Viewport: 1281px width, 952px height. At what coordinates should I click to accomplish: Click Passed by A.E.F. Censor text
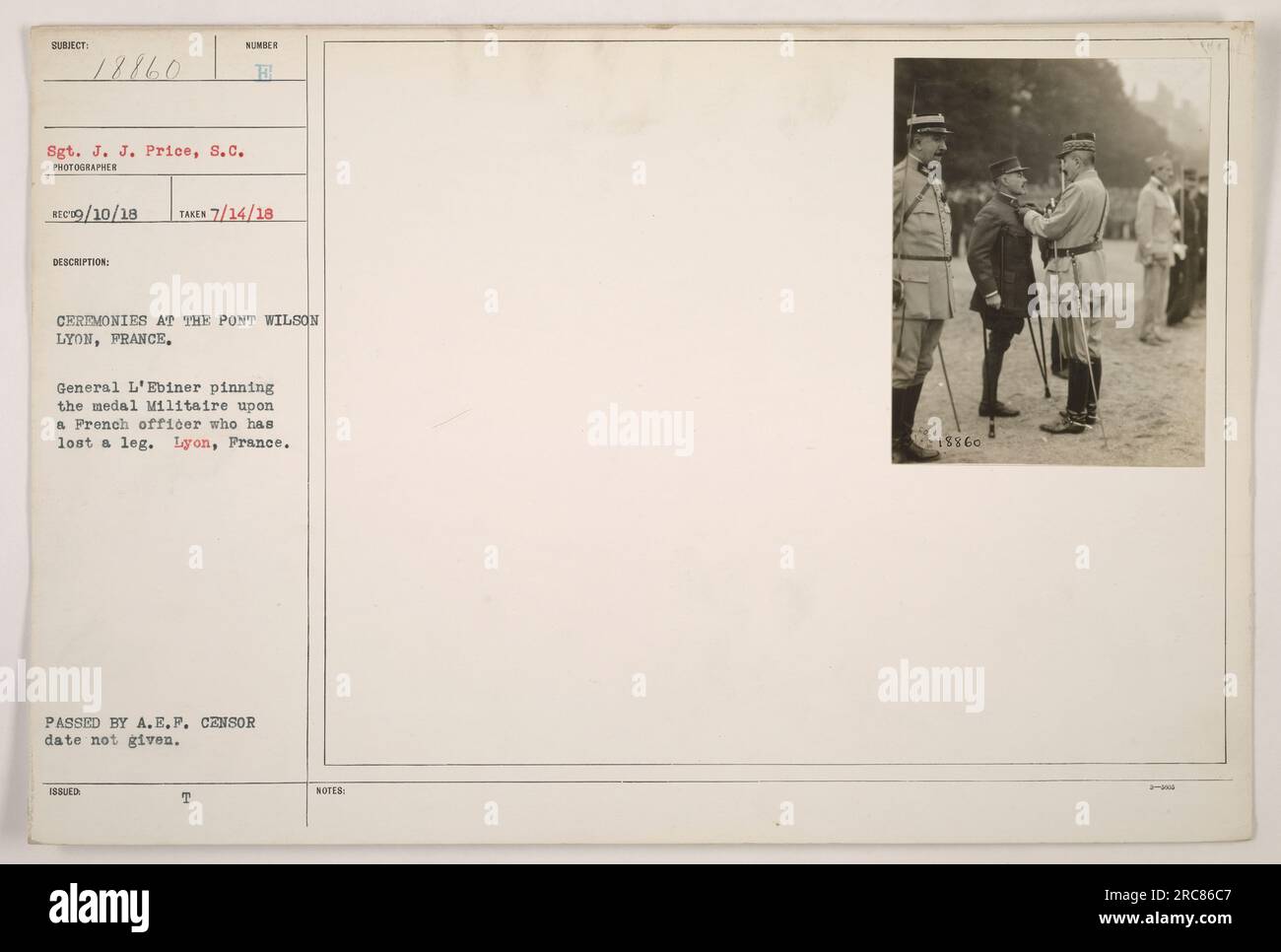click(150, 722)
